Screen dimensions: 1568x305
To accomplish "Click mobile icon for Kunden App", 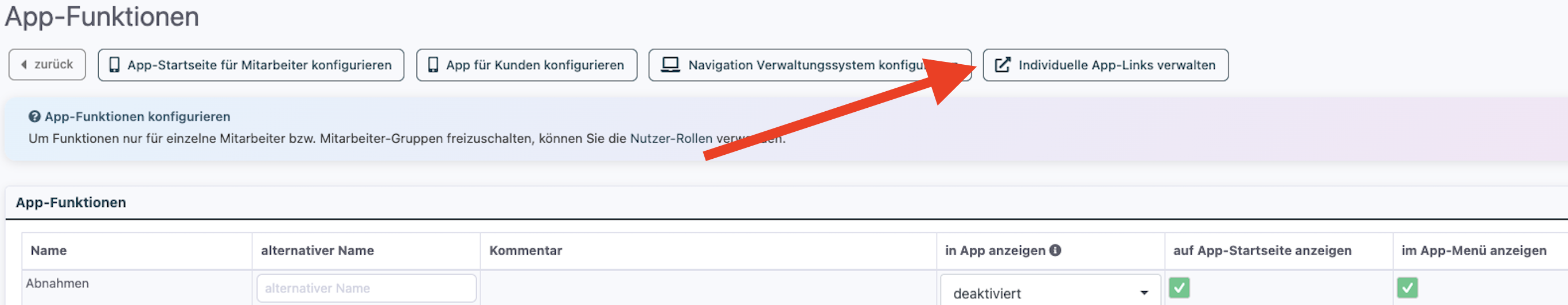I will point(433,65).
